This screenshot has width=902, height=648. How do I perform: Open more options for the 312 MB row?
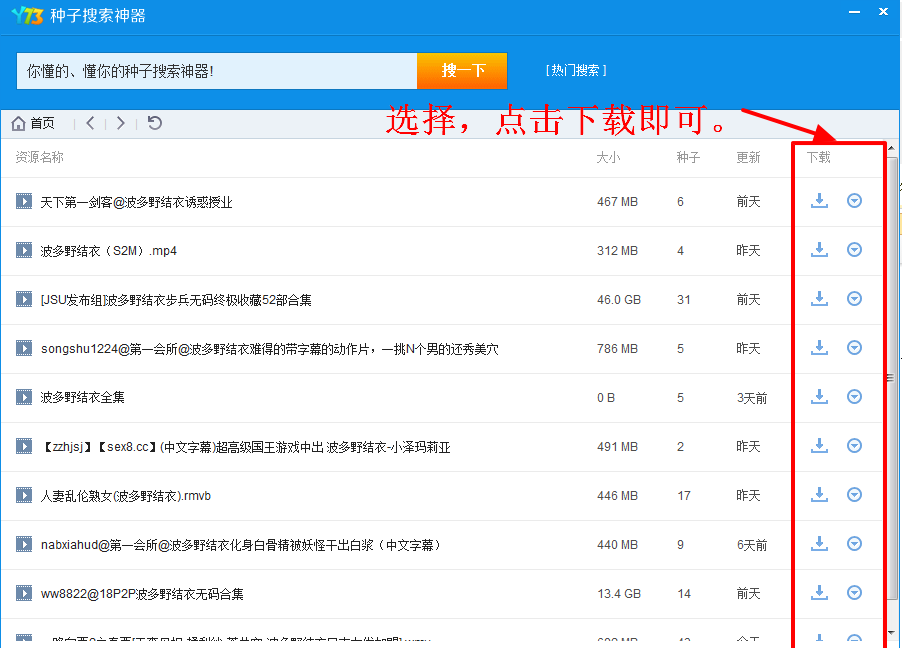click(x=854, y=249)
